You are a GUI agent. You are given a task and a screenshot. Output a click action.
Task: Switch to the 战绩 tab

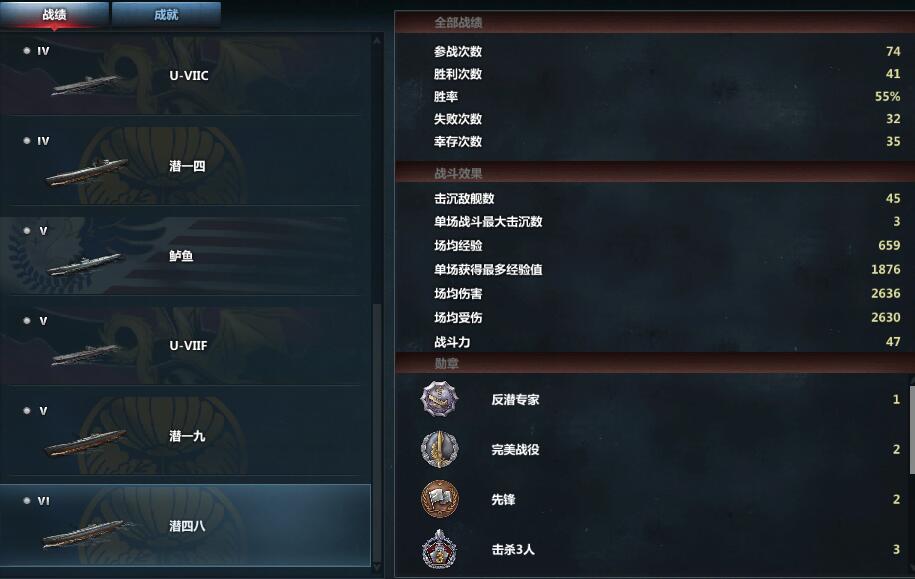pyautogui.click(x=54, y=15)
